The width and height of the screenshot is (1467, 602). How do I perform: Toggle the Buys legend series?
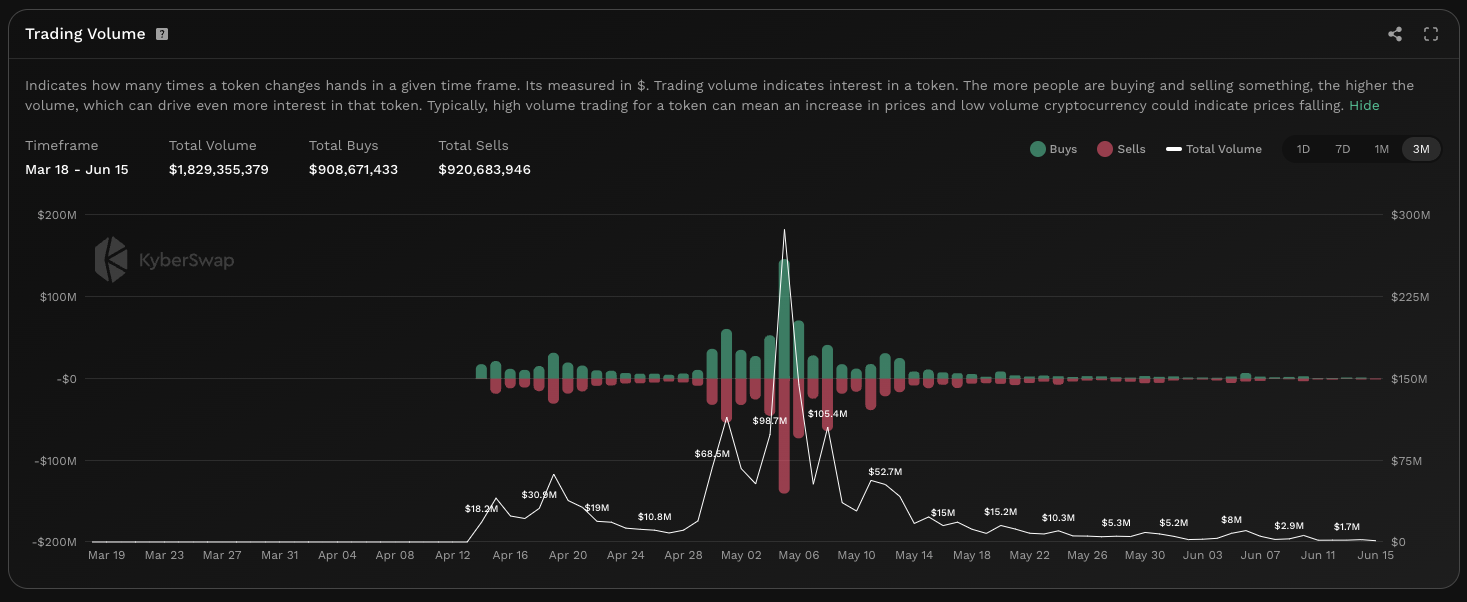(1053, 149)
